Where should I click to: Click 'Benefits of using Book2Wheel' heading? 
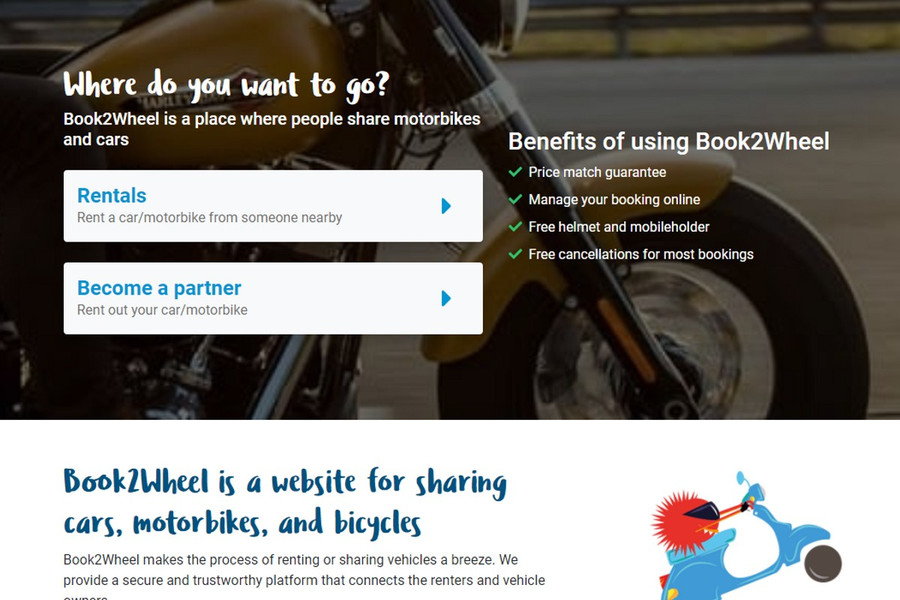point(669,141)
